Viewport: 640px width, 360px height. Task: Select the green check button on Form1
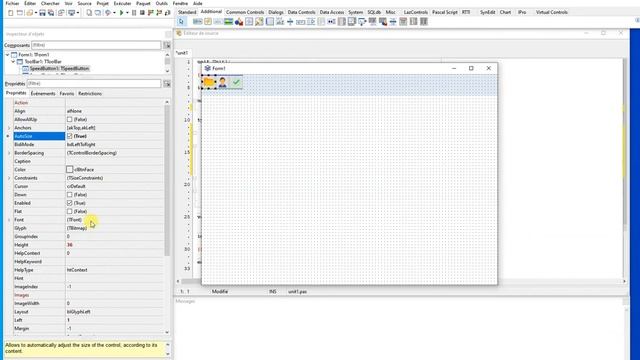click(236, 82)
